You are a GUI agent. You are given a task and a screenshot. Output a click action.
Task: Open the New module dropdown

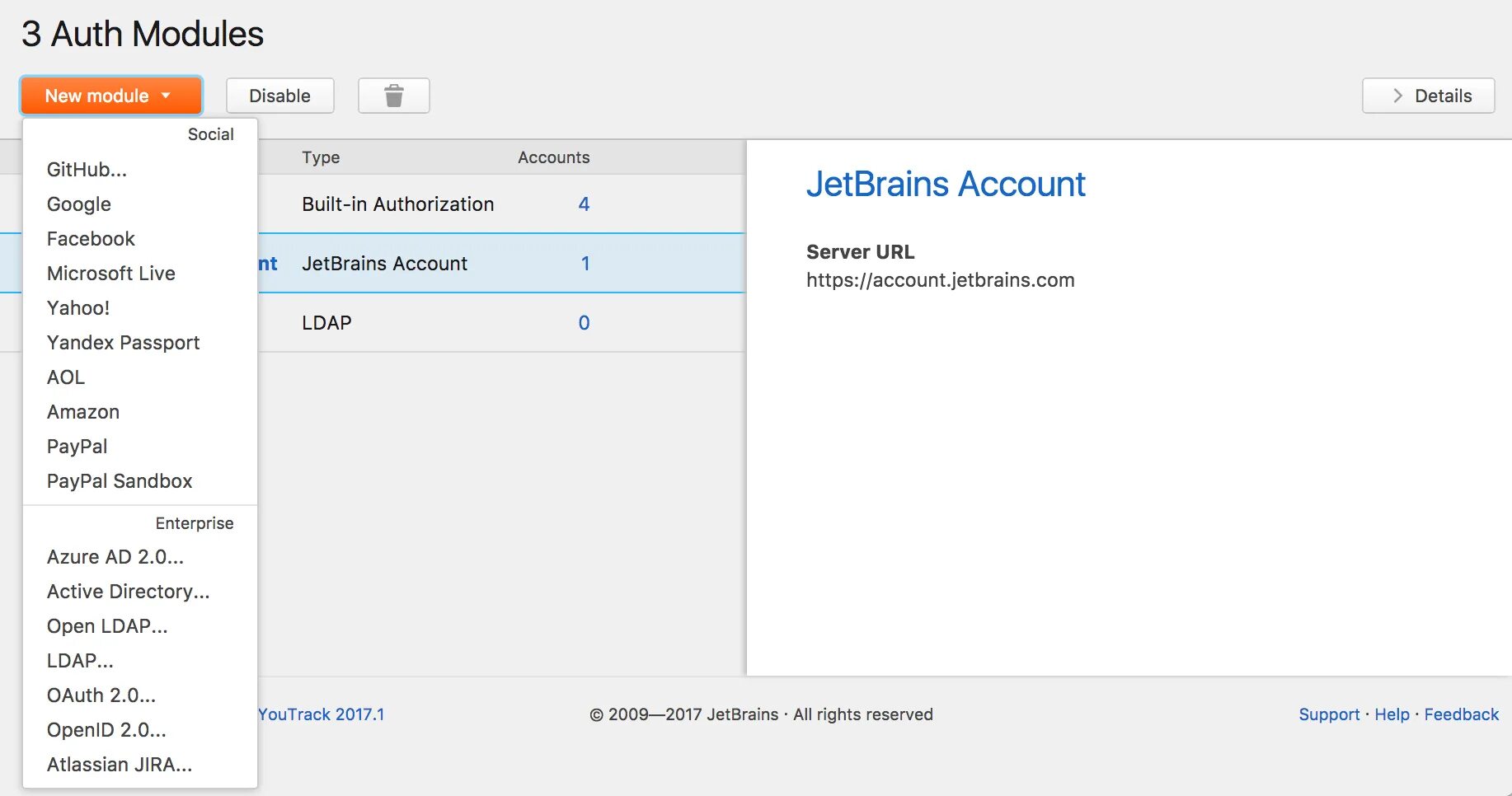pyautogui.click(x=110, y=96)
